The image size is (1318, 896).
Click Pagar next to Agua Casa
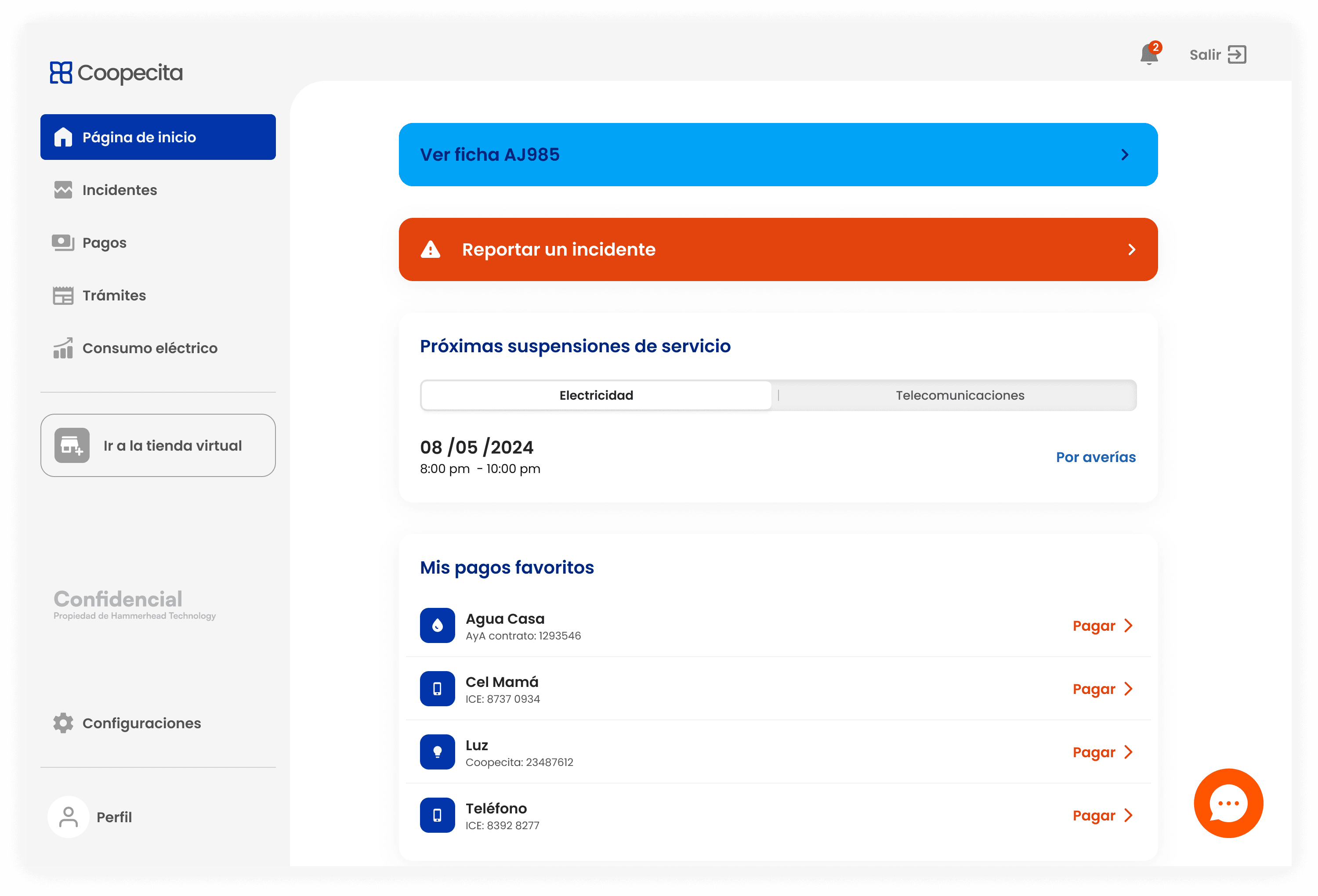(1094, 625)
